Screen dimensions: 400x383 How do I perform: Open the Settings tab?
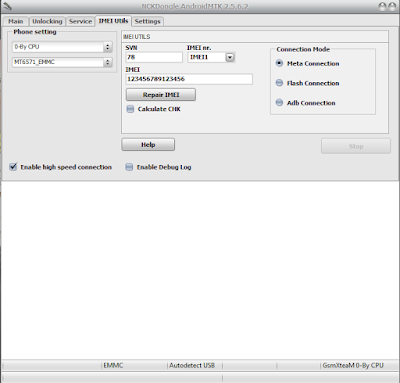148,21
